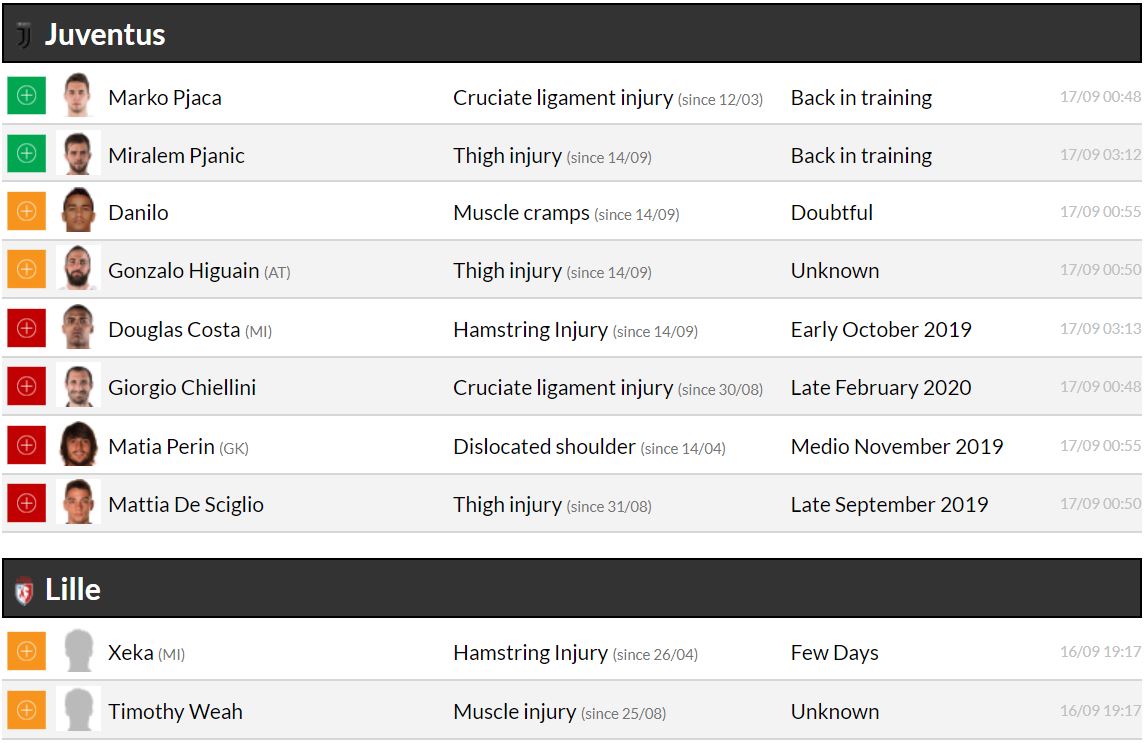Click Danilo's Muscle cramps injury text
The width and height of the screenshot is (1144, 743).
click(x=521, y=213)
